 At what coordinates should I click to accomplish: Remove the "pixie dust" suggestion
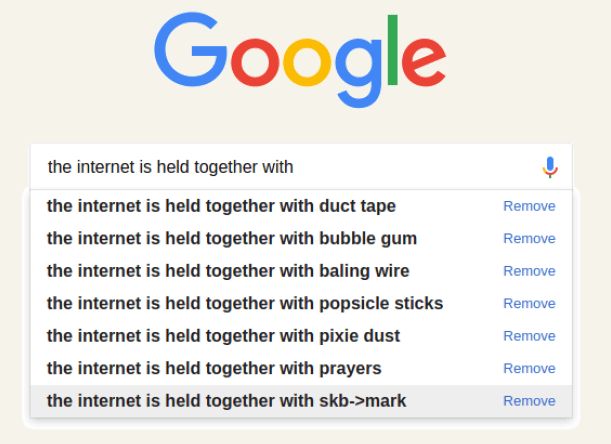(x=529, y=336)
